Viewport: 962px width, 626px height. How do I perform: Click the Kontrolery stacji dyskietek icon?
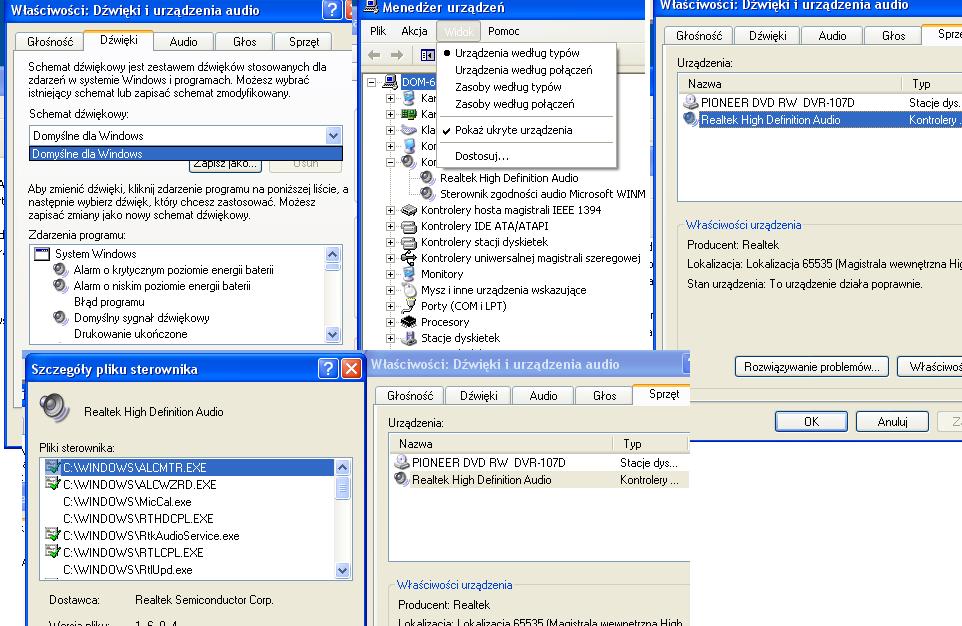pos(409,242)
